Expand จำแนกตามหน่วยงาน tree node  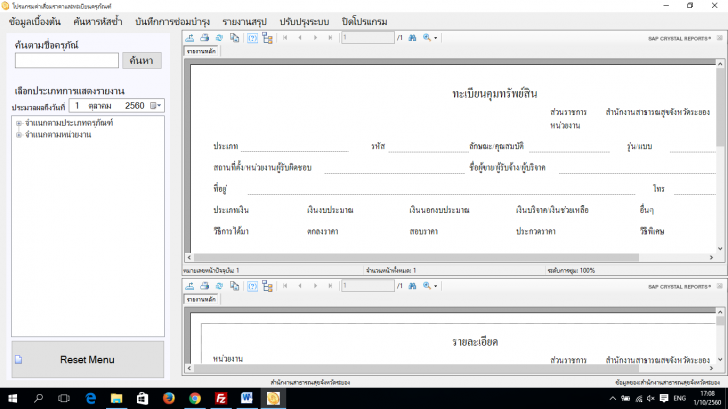coord(19,135)
